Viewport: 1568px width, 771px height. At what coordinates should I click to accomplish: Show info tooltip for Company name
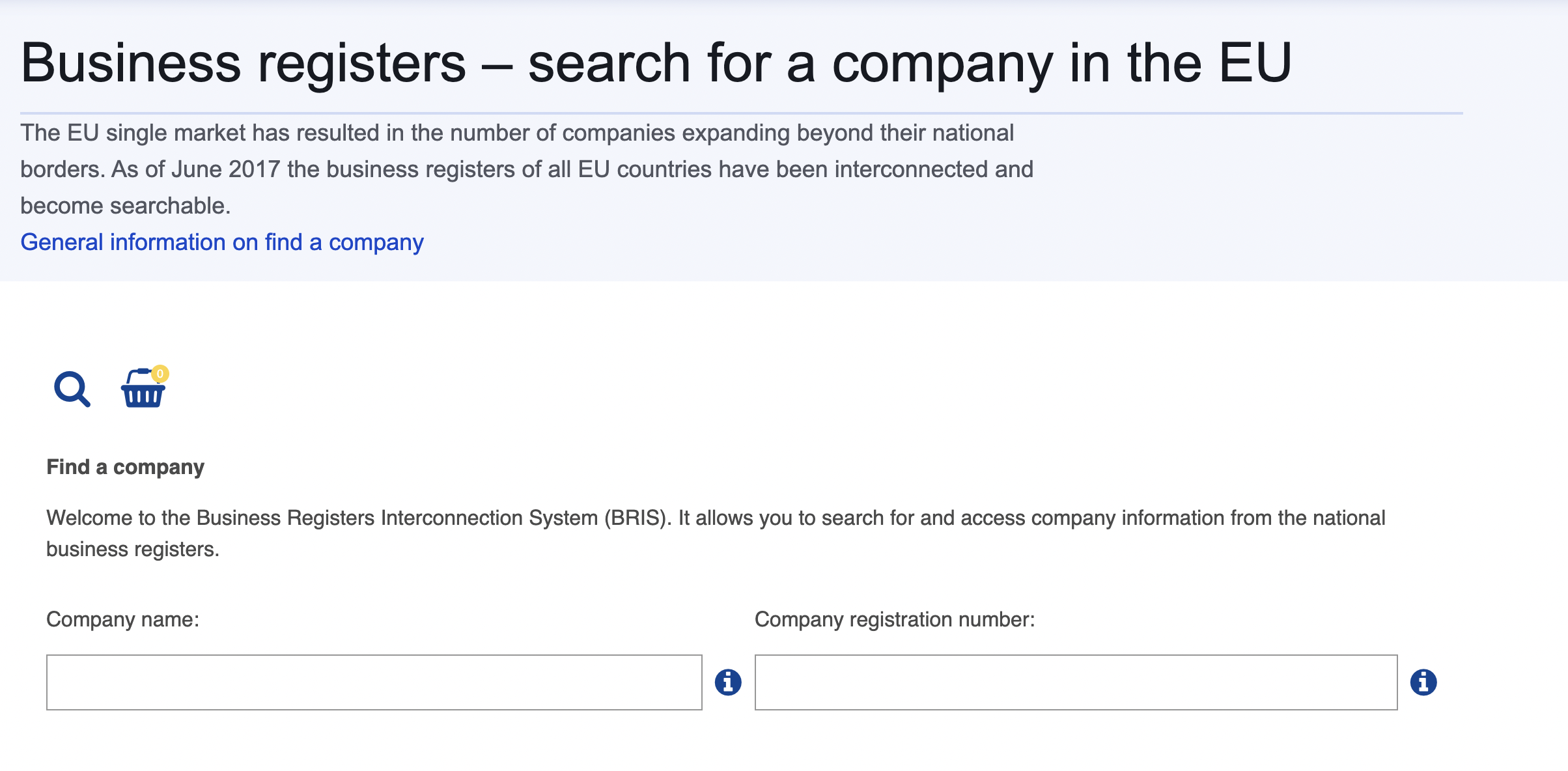click(x=728, y=682)
